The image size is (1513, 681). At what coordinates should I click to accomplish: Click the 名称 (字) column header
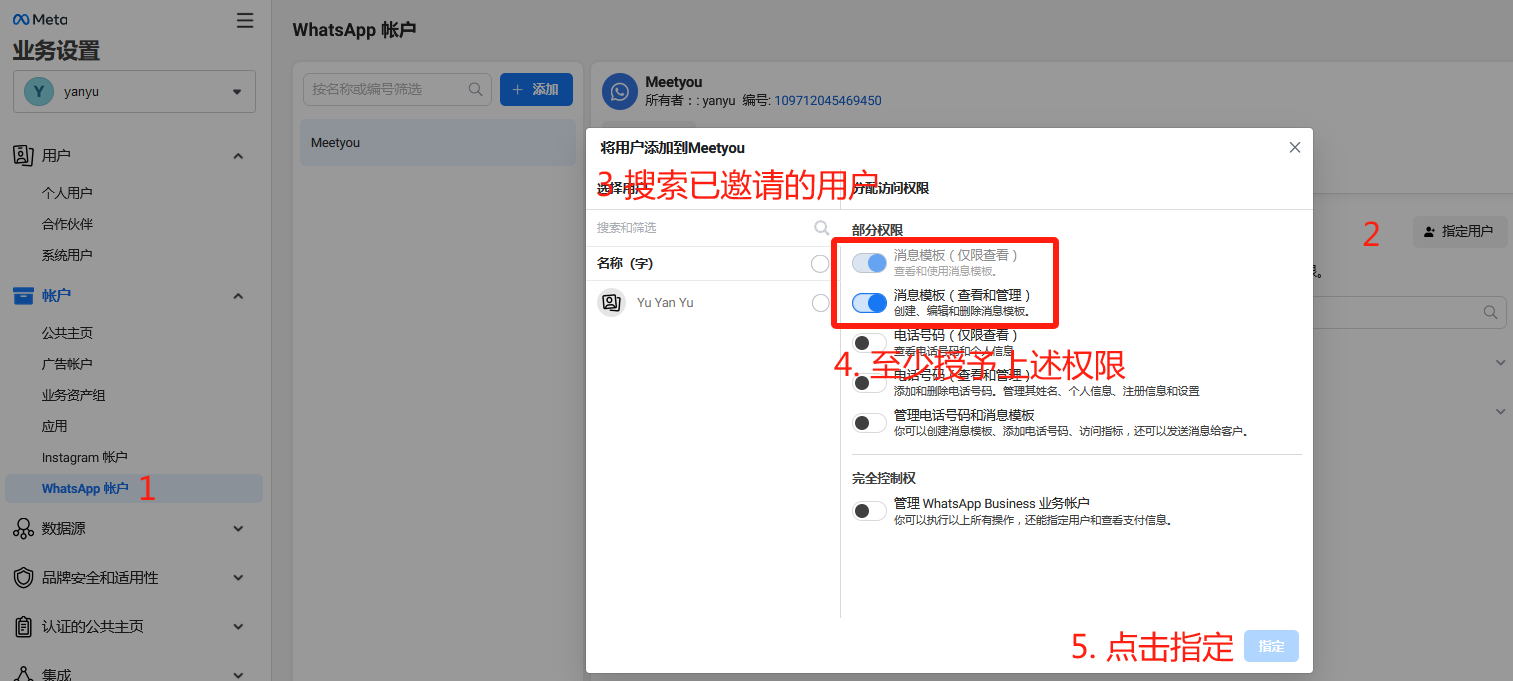[625, 264]
